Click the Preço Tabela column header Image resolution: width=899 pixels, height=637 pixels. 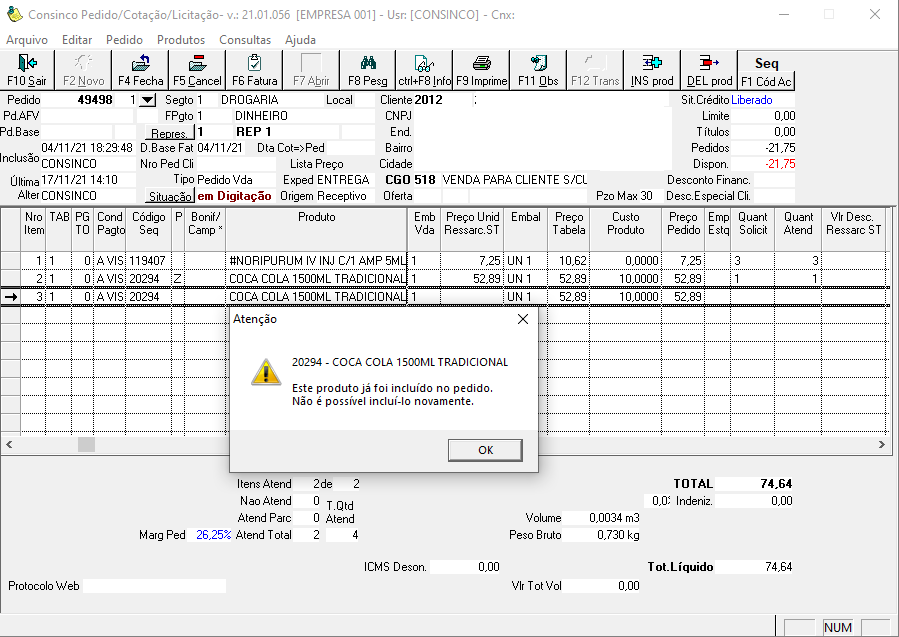(568, 229)
